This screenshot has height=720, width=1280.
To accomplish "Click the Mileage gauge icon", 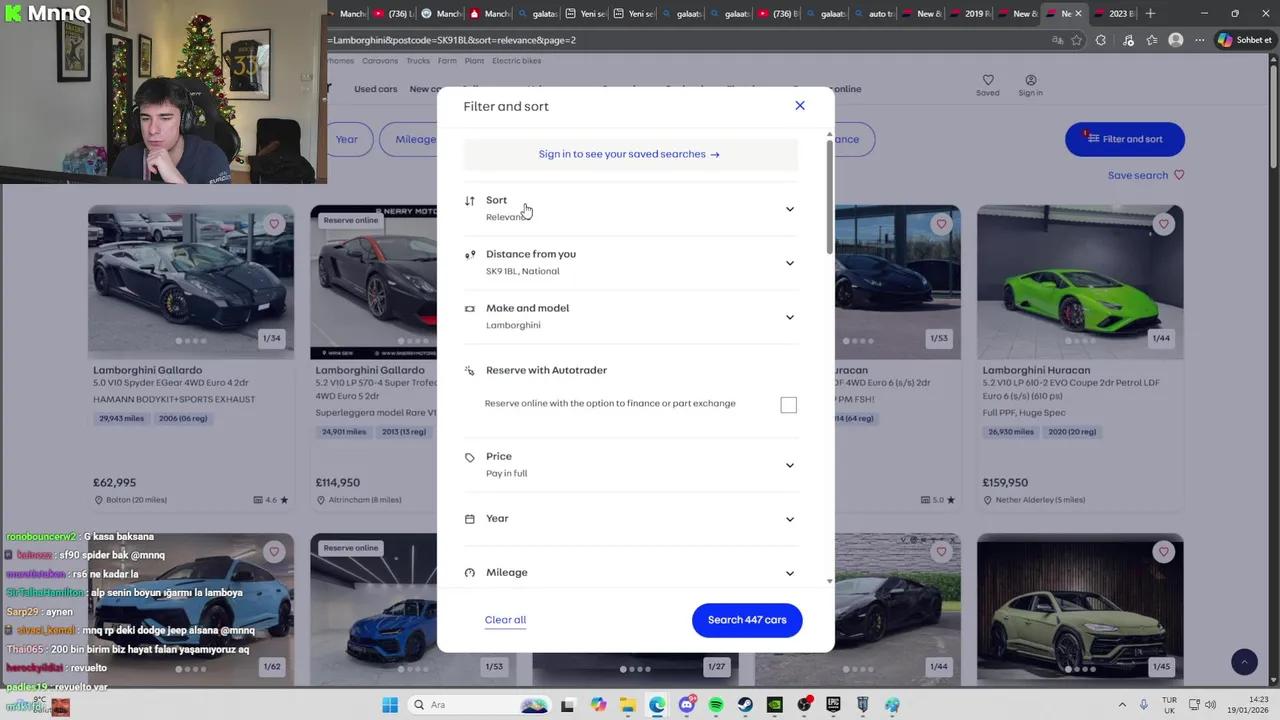I will [x=469, y=572].
